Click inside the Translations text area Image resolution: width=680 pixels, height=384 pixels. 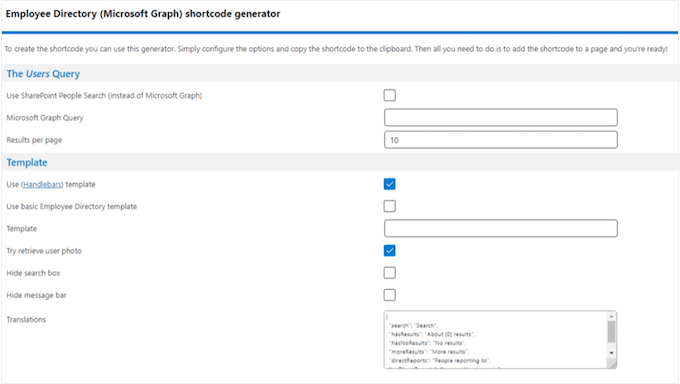(495, 340)
